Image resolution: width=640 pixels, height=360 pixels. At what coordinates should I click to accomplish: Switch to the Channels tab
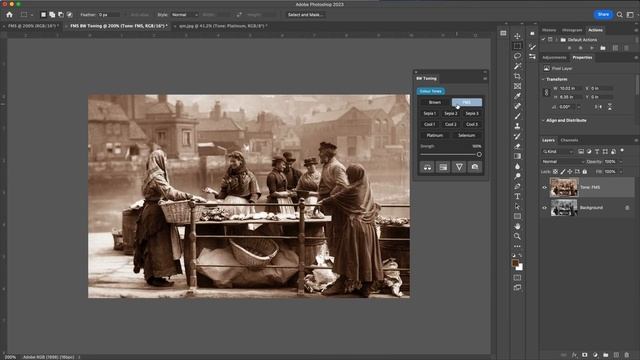click(x=569, y=140)
